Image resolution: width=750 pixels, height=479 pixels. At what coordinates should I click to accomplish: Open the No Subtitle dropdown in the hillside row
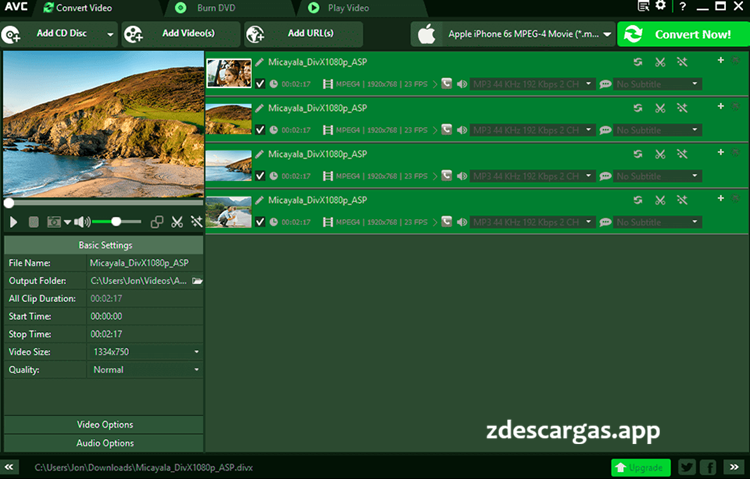tap(657, 130)
